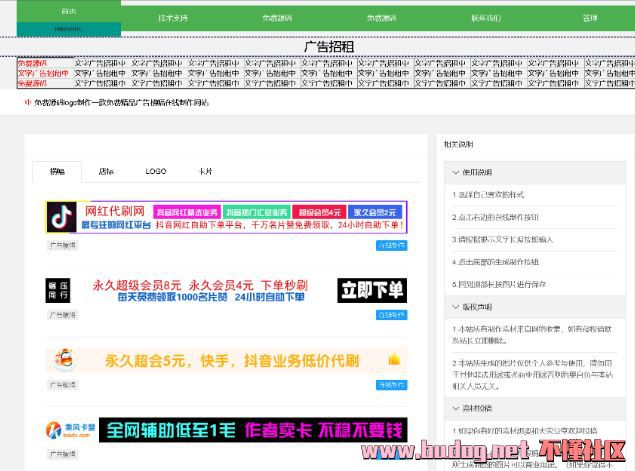Click the blue 在线制作 button under the 立即下单 banner
Screen dimensions: 635x471
[x=392, y=315]
